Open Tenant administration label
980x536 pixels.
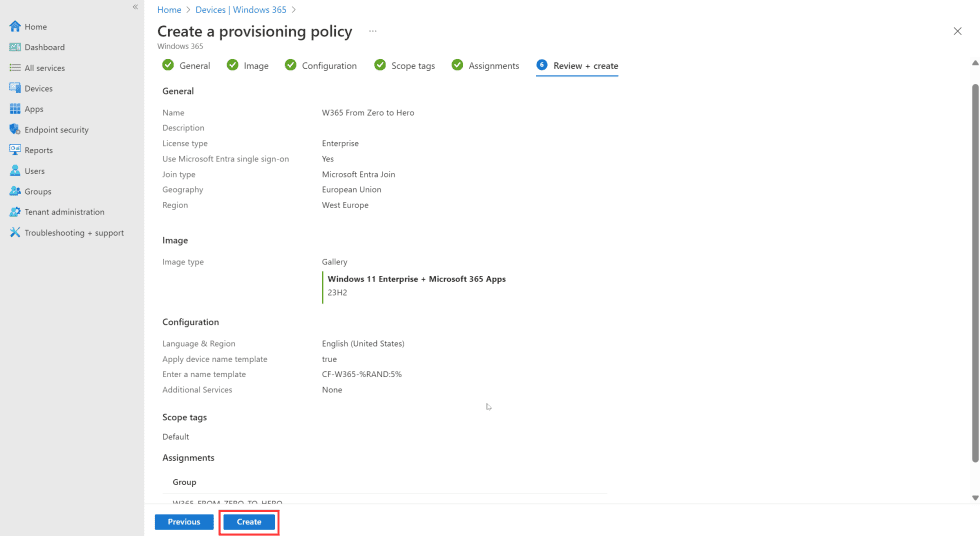point(64,212)
